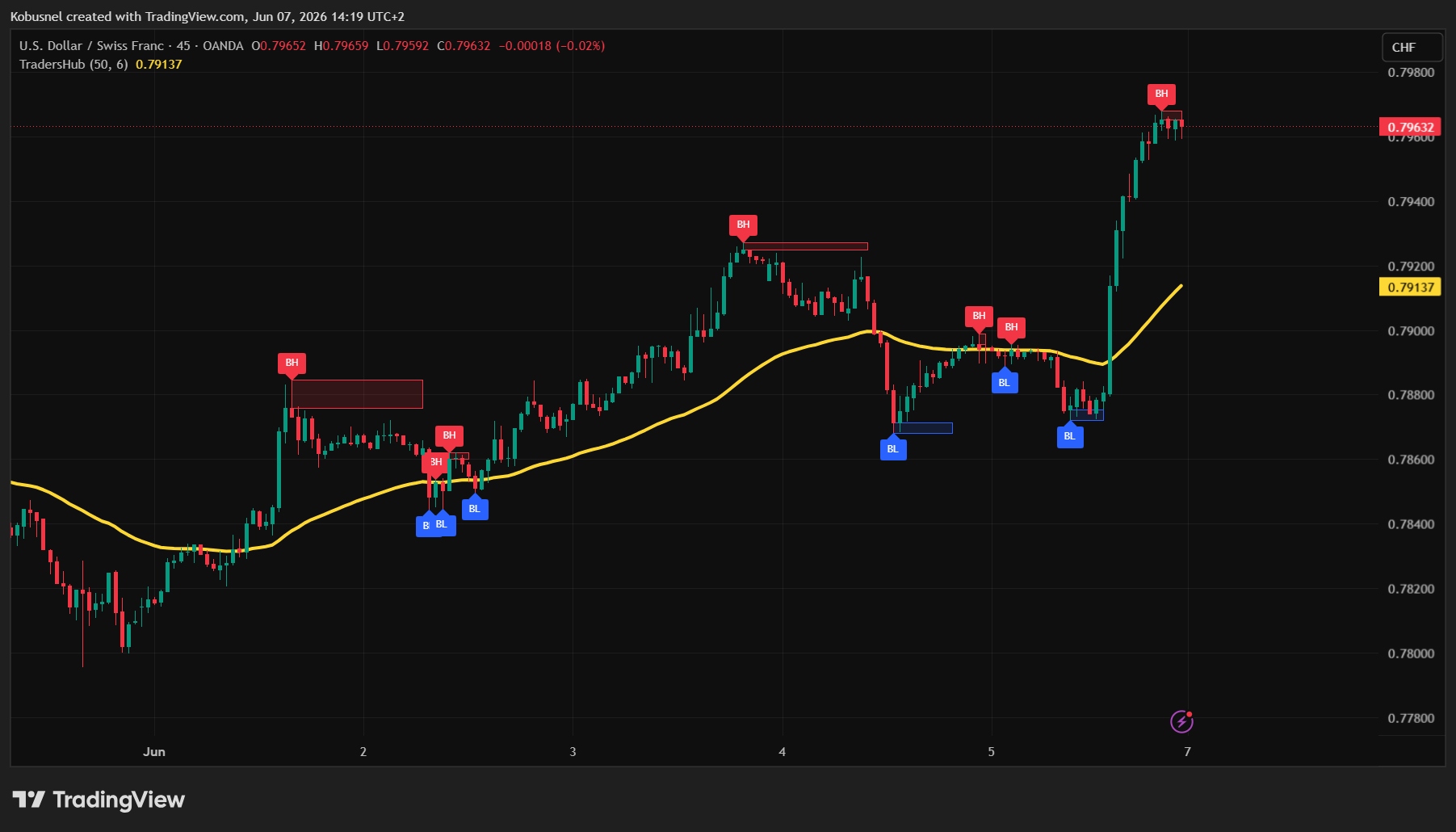
Task: Click the low value L0.79592
Action: [x=403, y=46]
